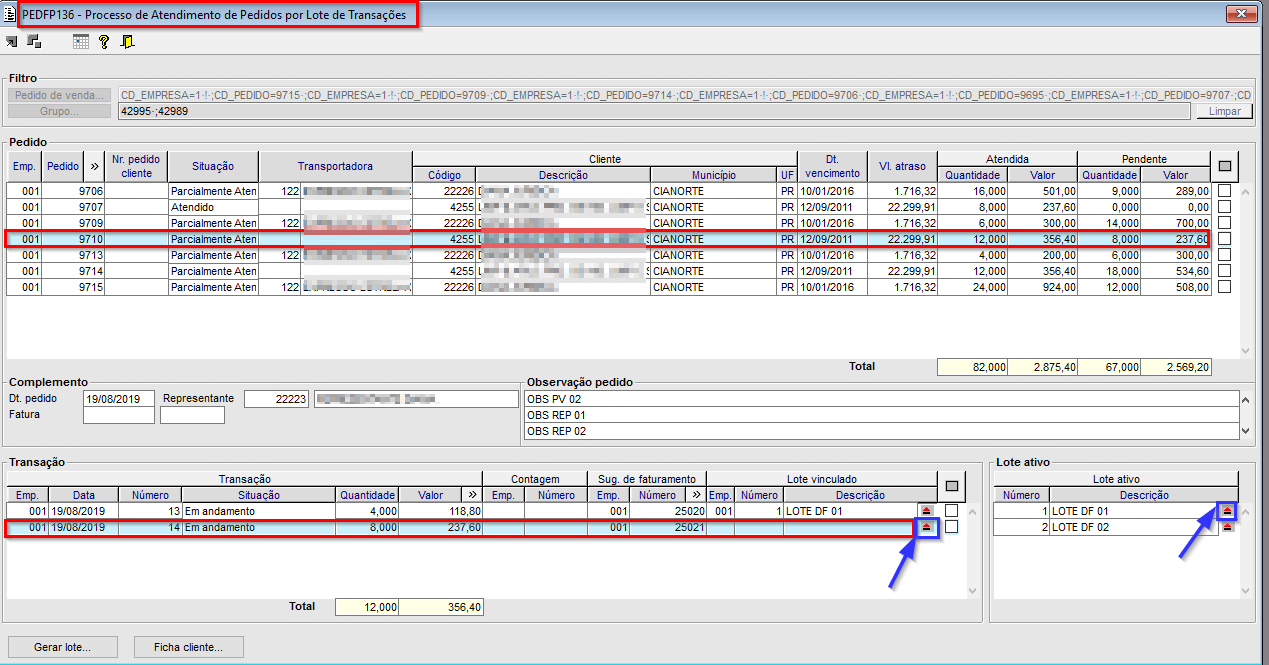Check the box for order 9706
The image size is (1269, 665).
tap(1225, 191)
